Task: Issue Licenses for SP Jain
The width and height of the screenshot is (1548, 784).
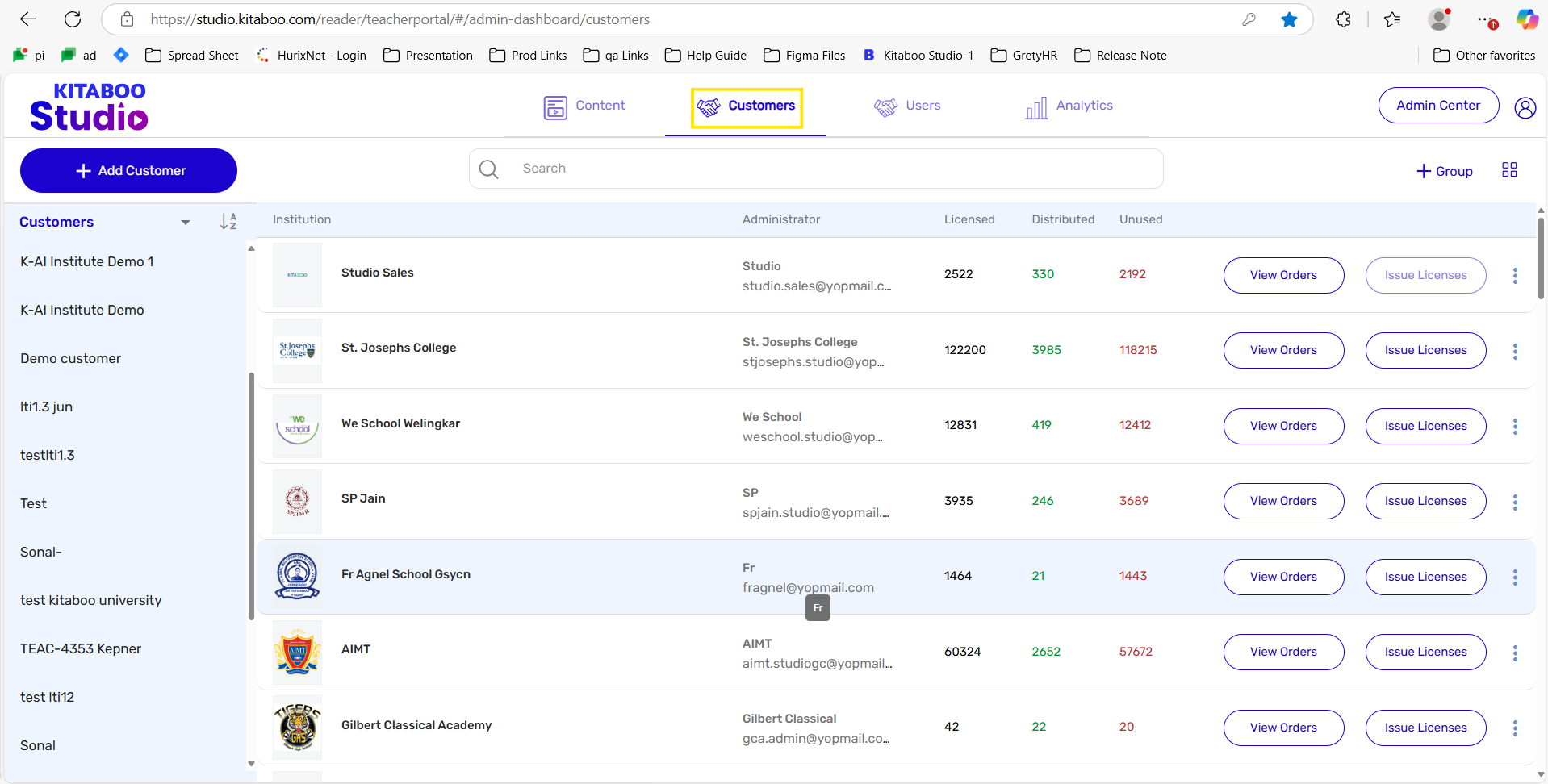Action: tap(1425, 501)
